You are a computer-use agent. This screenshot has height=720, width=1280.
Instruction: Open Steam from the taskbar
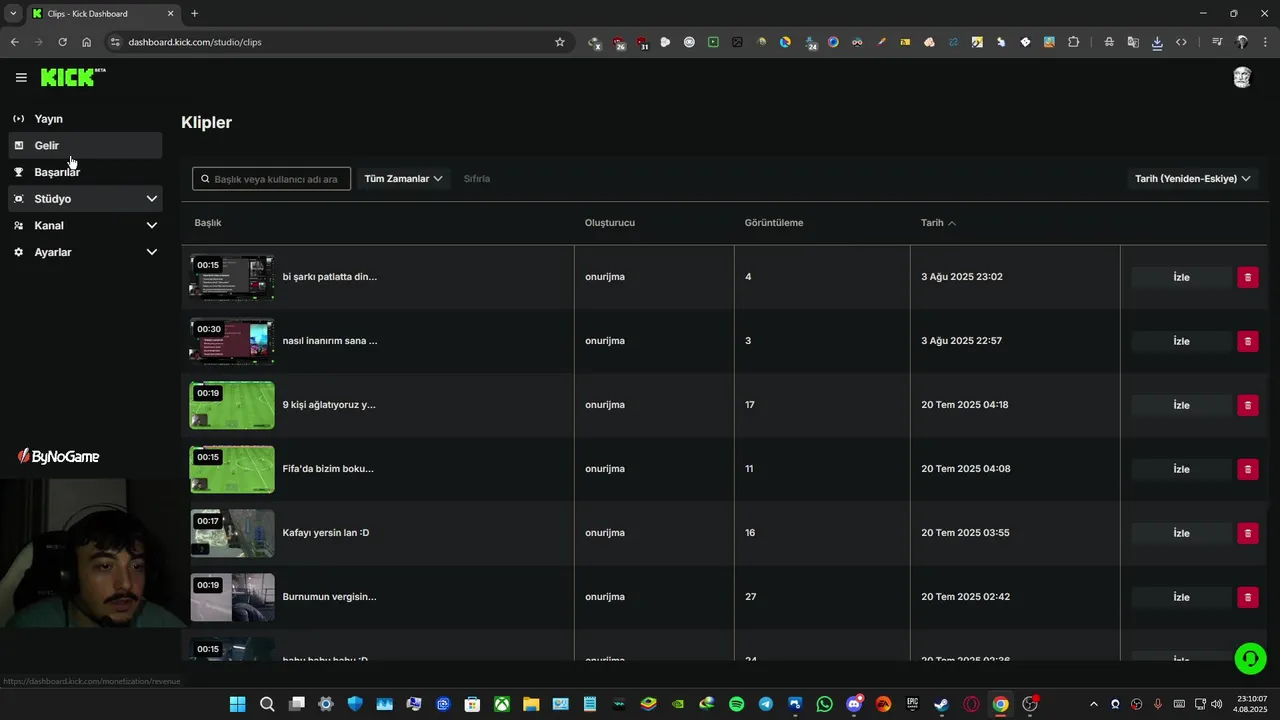(x=941, y=704)
